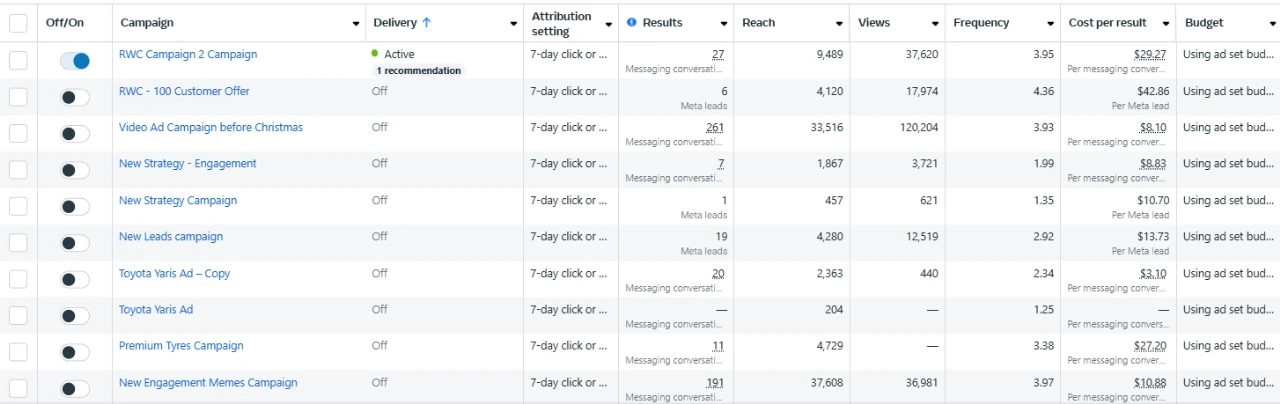Expand the Reach column dropdown

(x=840, y=23)
